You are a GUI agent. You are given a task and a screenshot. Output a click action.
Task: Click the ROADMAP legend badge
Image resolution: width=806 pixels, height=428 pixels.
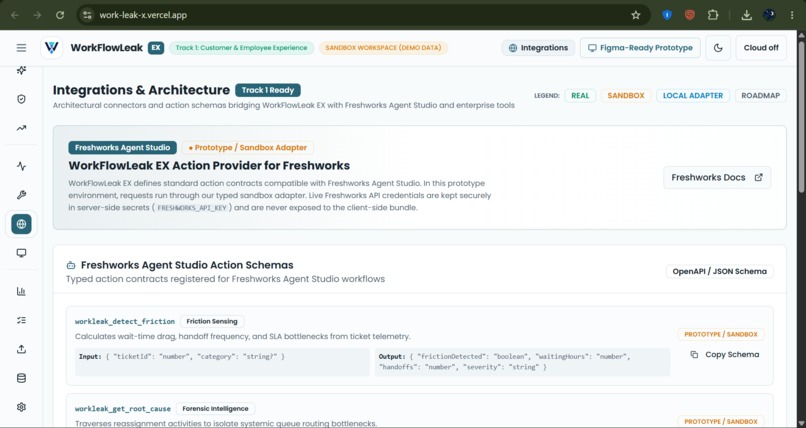[760, 96]
